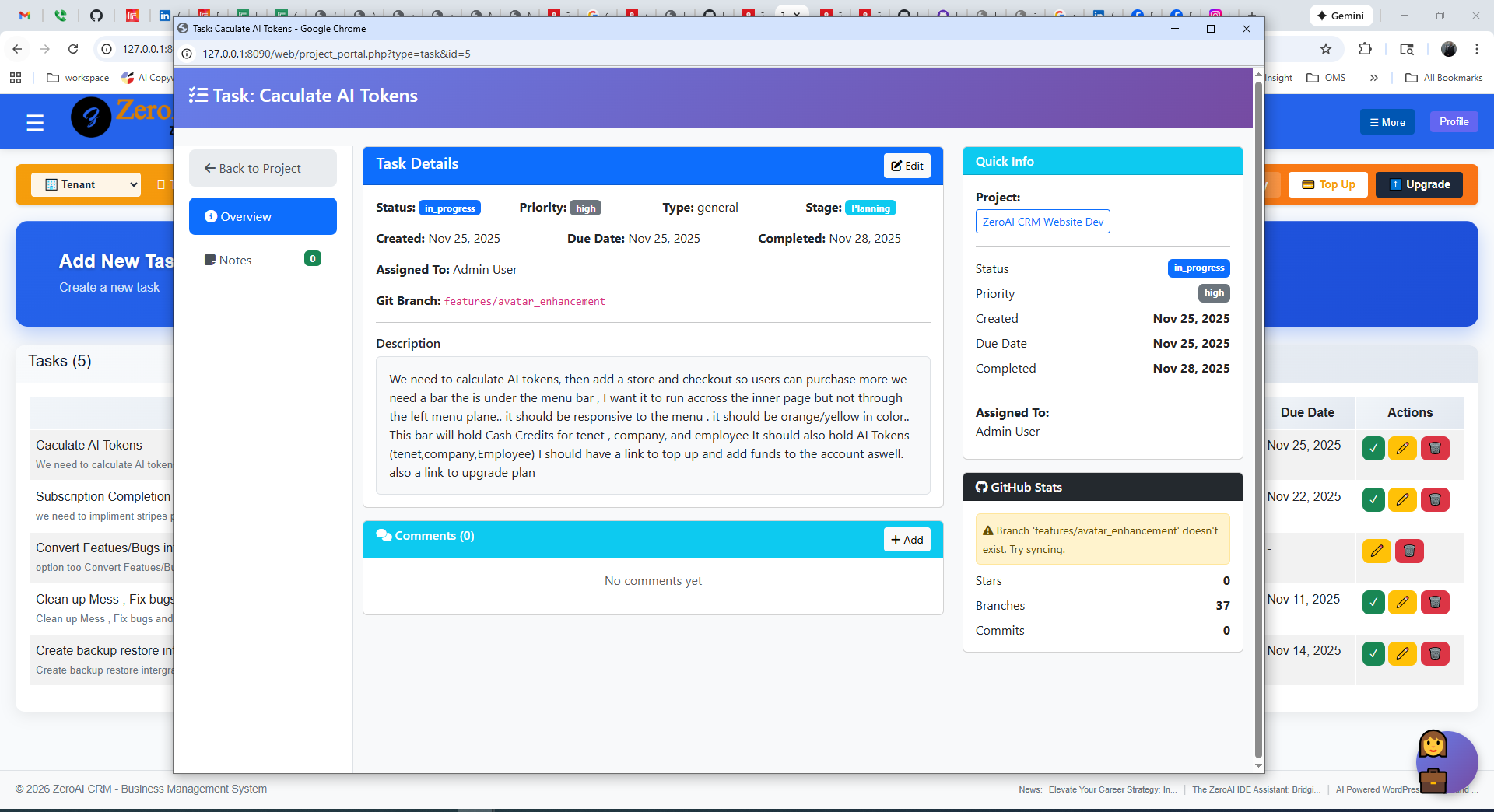This screenshot has width=1494, height=812.
Task: Click the Edit button in Task Details
Action: [x=907, y=166]
